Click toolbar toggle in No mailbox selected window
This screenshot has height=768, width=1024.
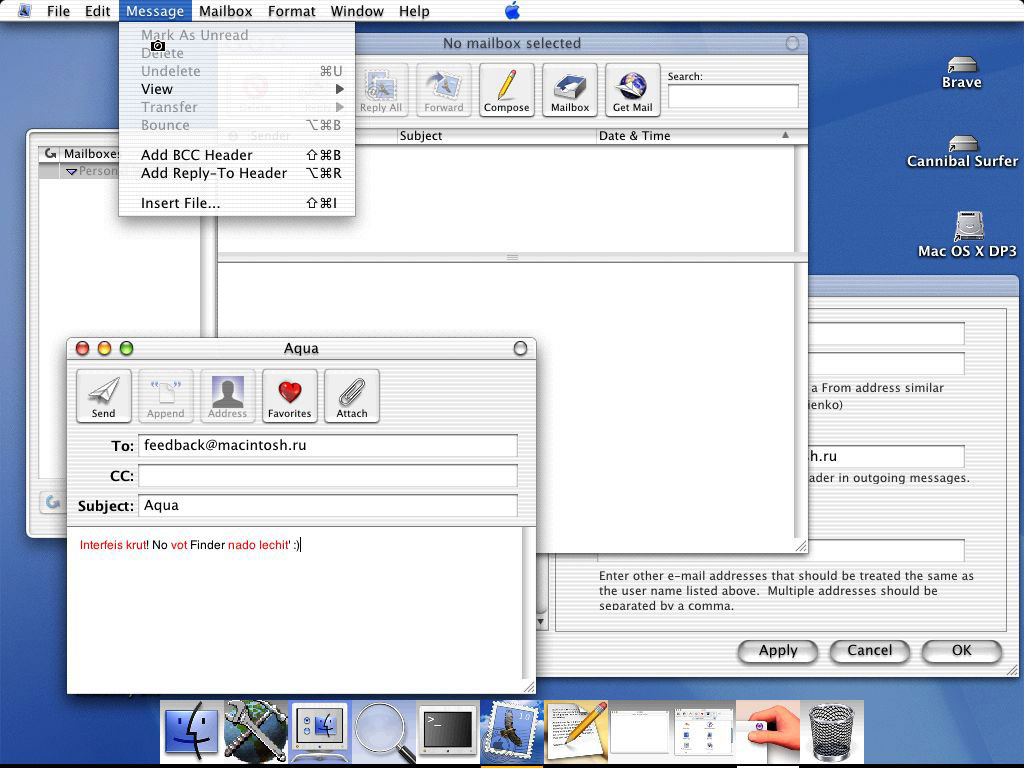[792, 43]
